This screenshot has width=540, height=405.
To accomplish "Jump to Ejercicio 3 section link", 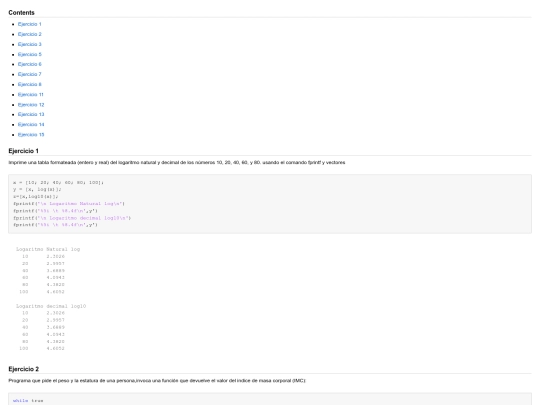I will click(30, 44).
